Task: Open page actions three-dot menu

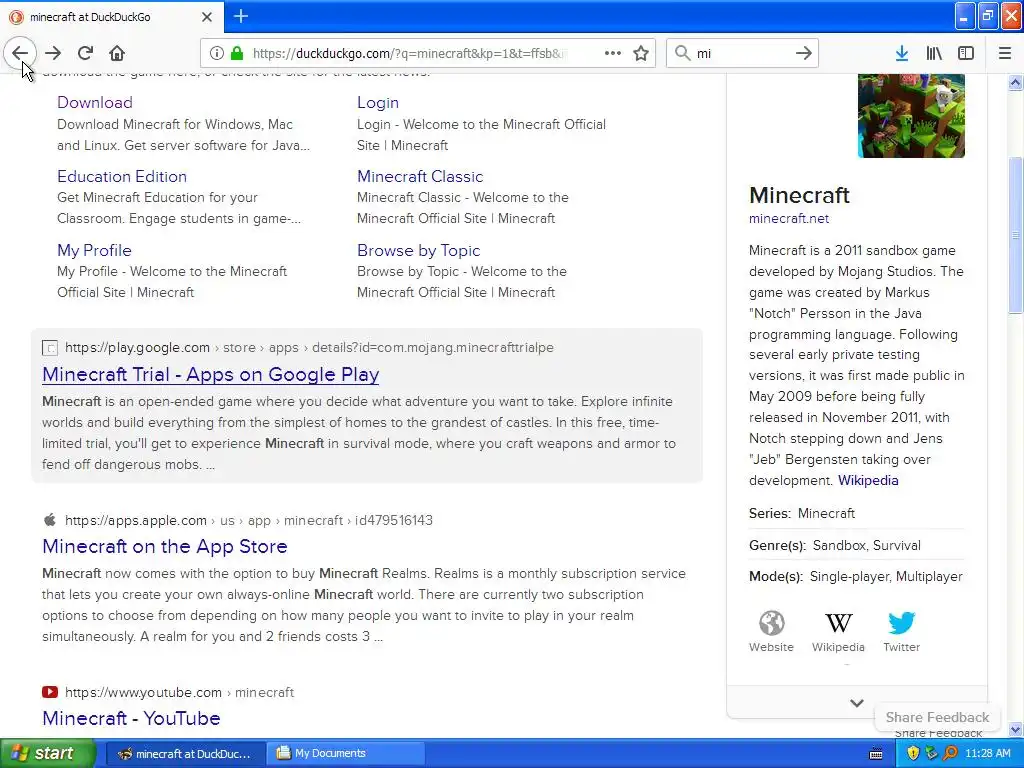Action: [613, 54]
